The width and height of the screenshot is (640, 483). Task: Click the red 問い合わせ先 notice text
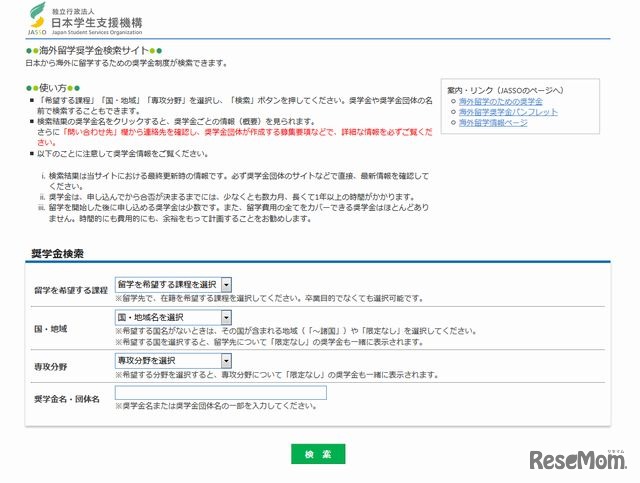coord(234,137)
